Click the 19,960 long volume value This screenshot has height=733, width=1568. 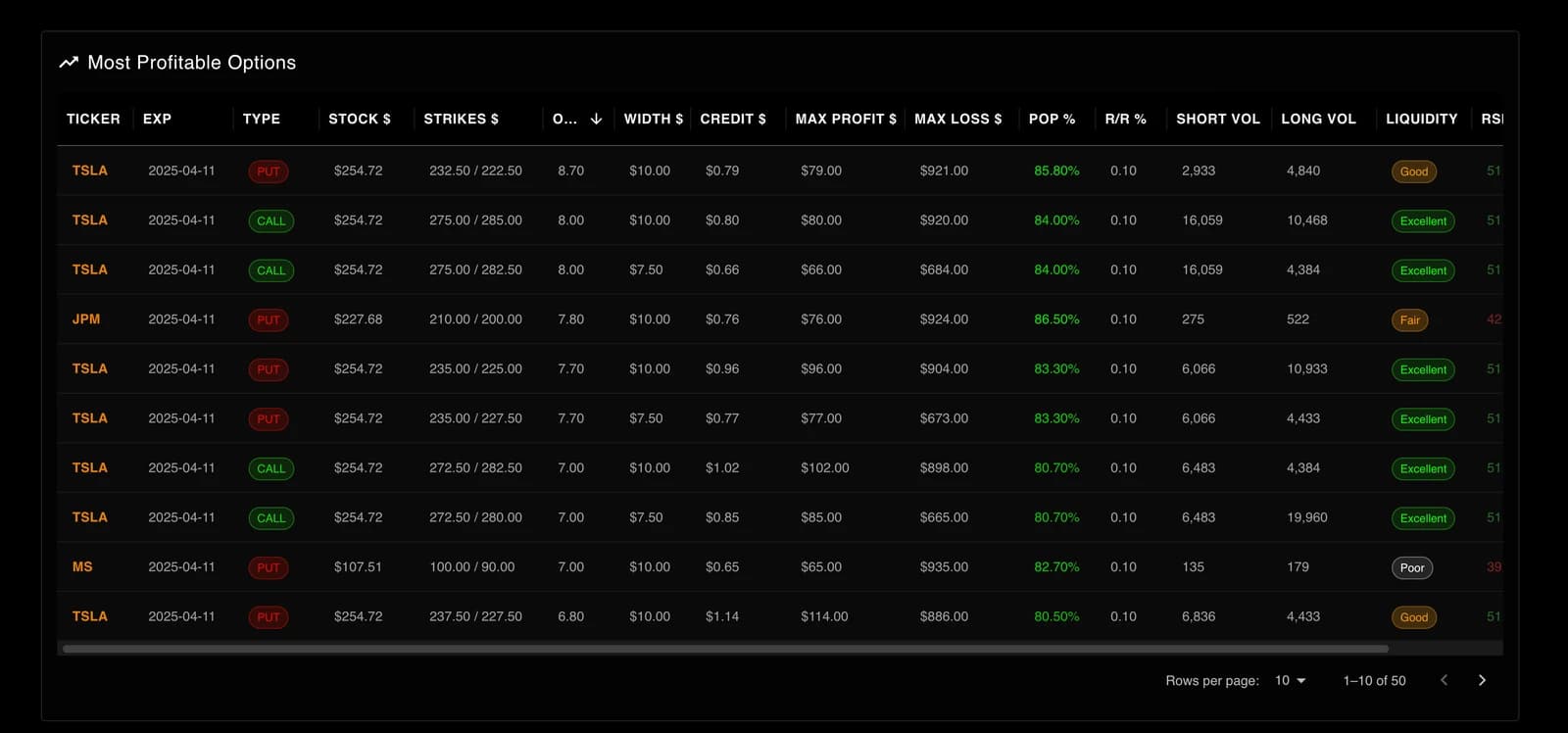1307,517
